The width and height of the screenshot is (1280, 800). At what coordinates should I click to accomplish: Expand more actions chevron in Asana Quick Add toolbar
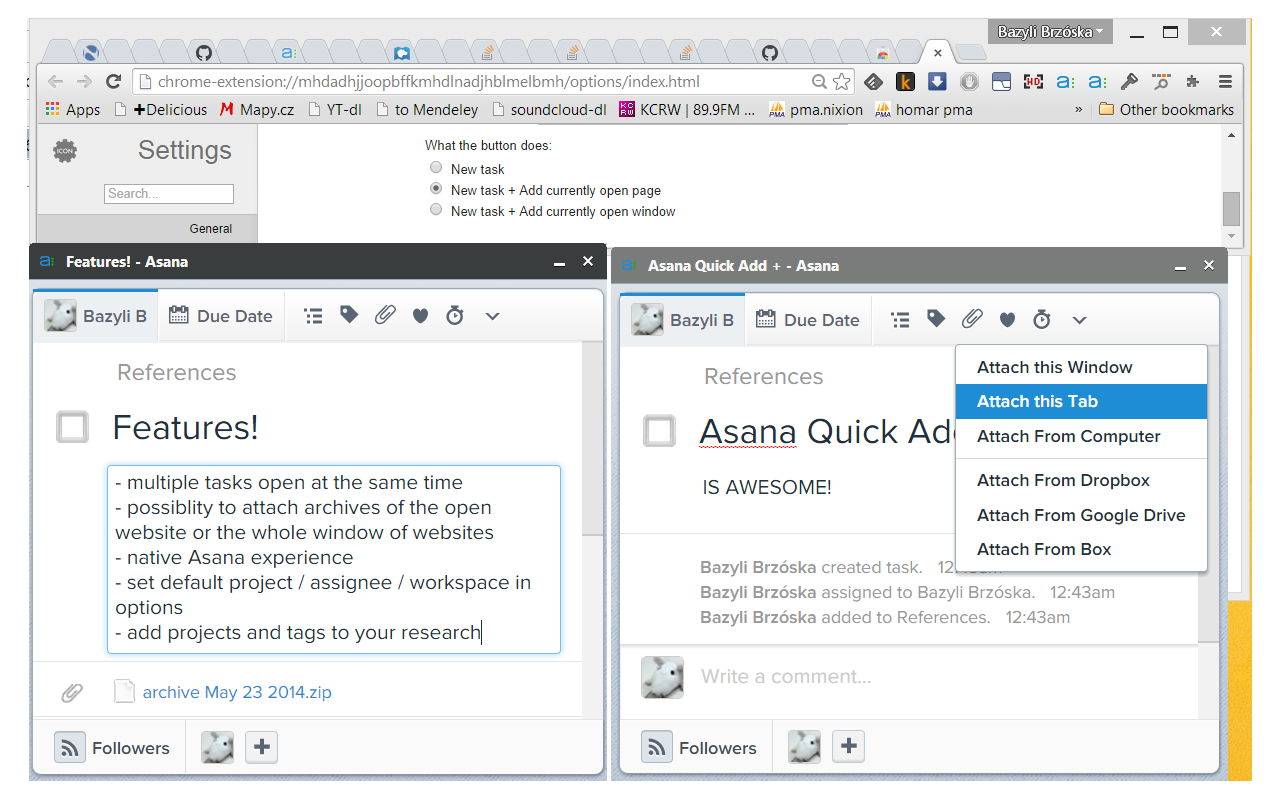pyautogui.click(x=1079, y=320)
